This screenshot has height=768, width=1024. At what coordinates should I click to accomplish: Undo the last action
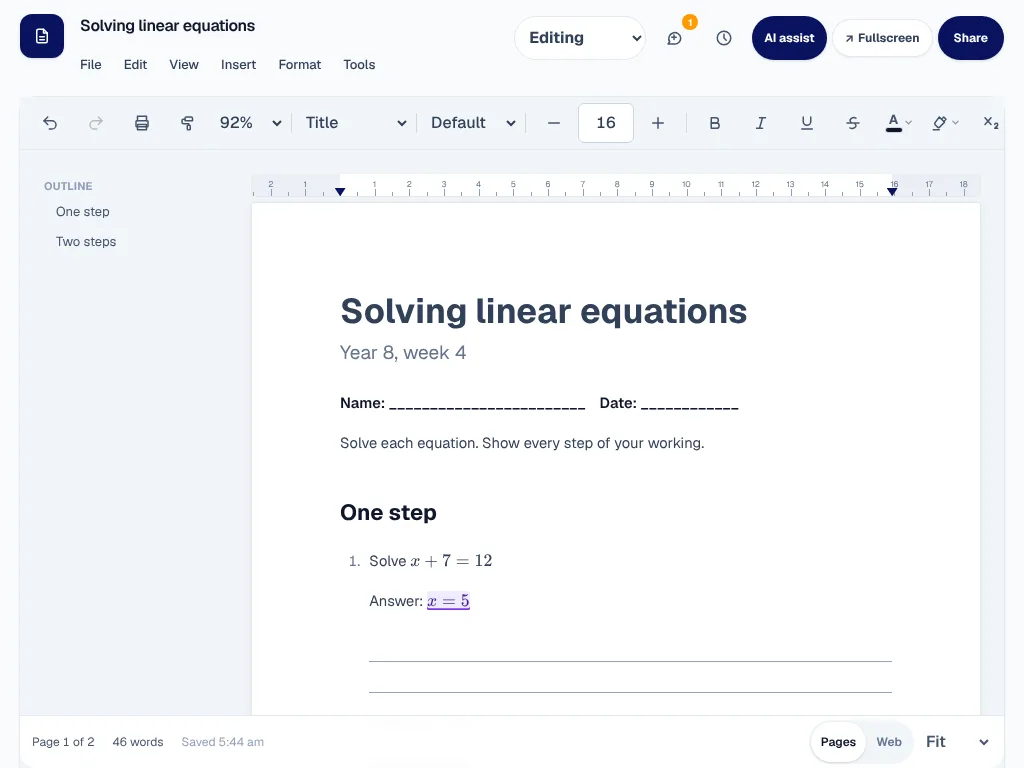pos(50,123)
